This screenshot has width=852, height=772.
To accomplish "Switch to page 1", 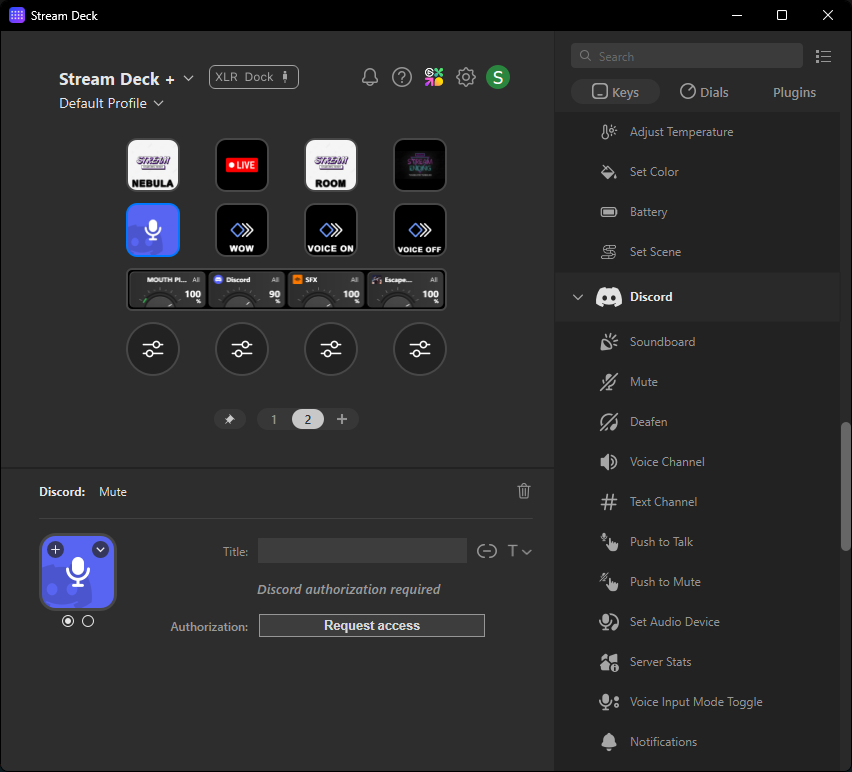I will [274, 419].
